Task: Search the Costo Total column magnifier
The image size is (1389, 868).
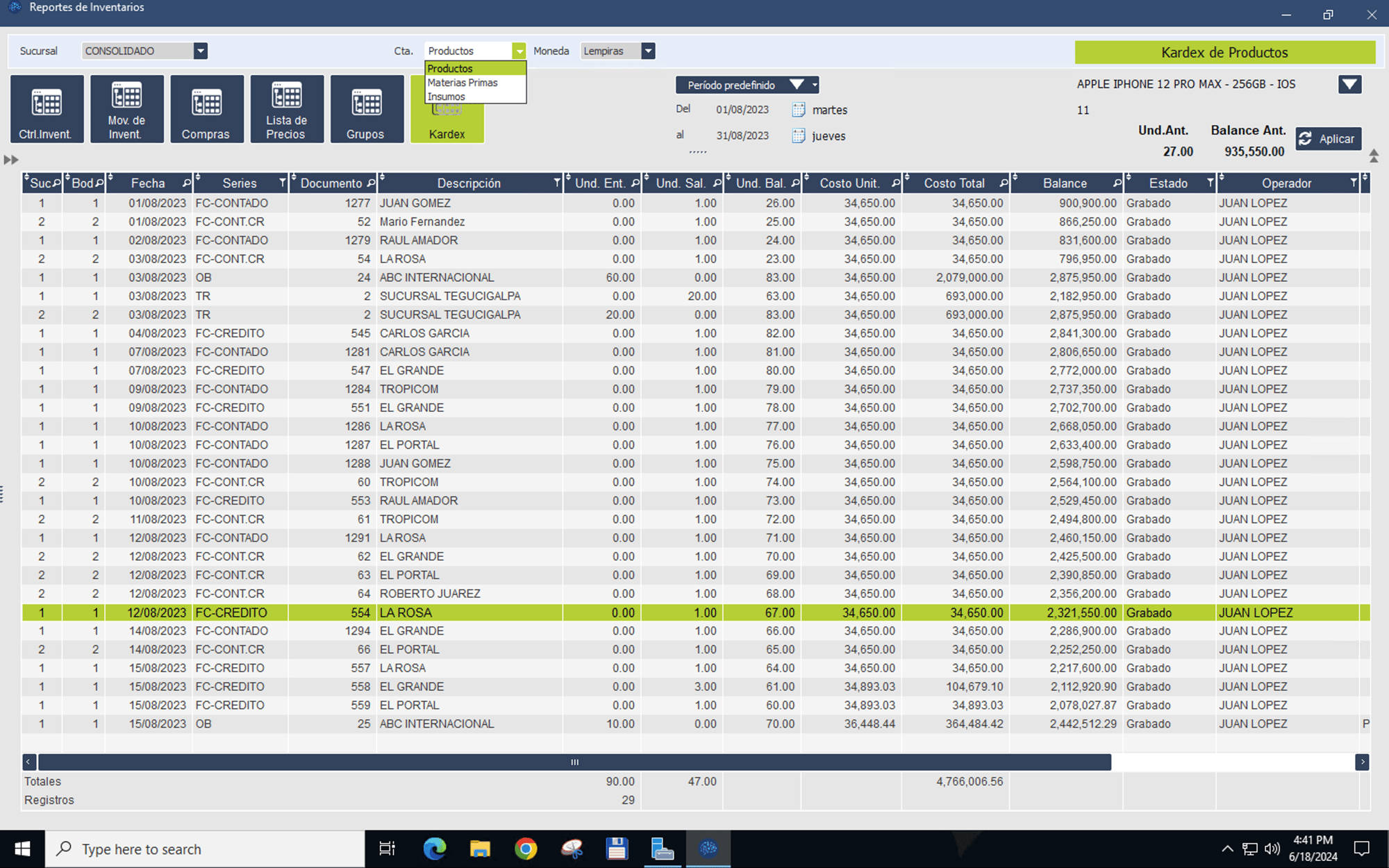Action: 1004,183
